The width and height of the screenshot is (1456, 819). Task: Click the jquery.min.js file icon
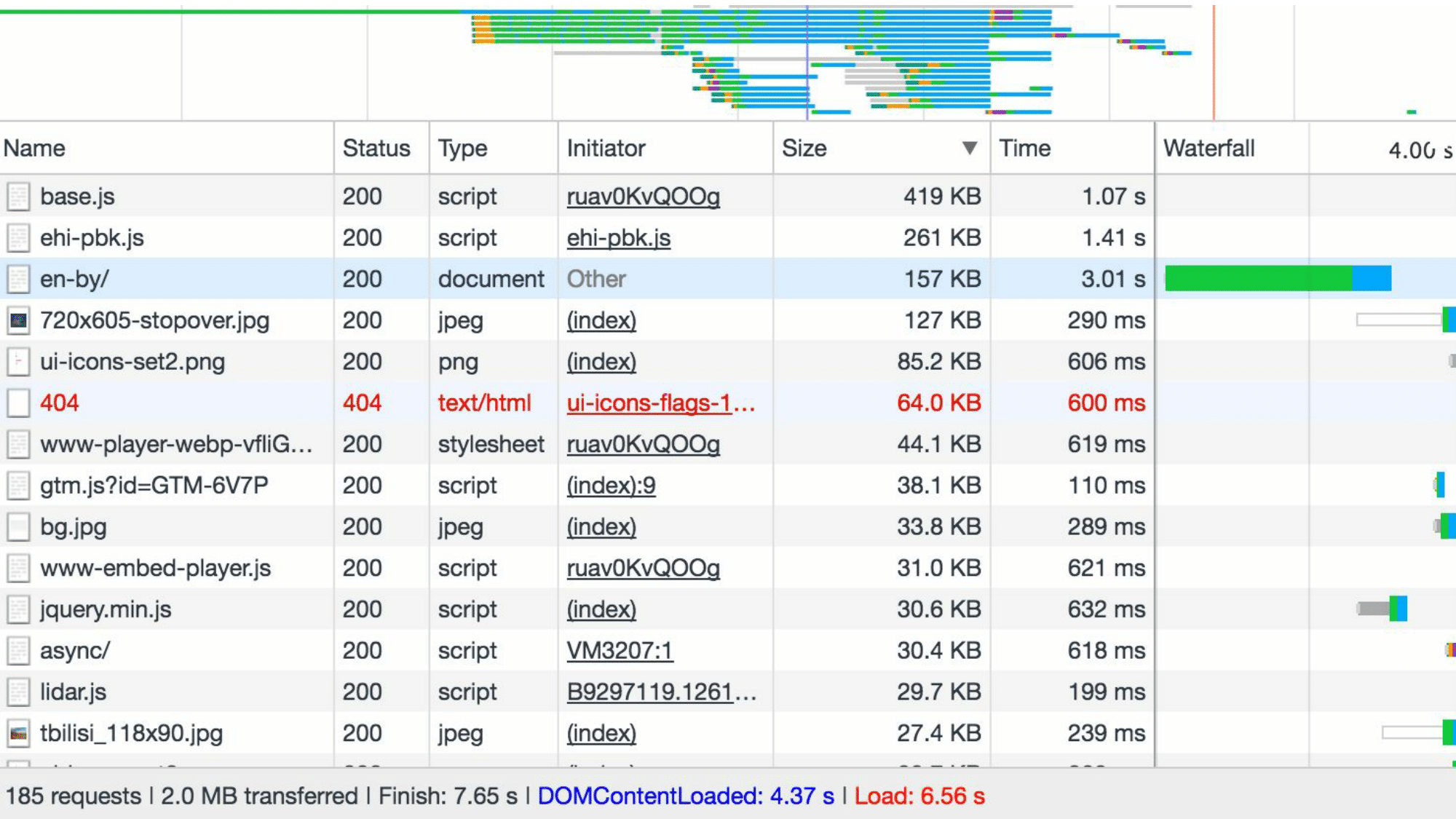18,609
